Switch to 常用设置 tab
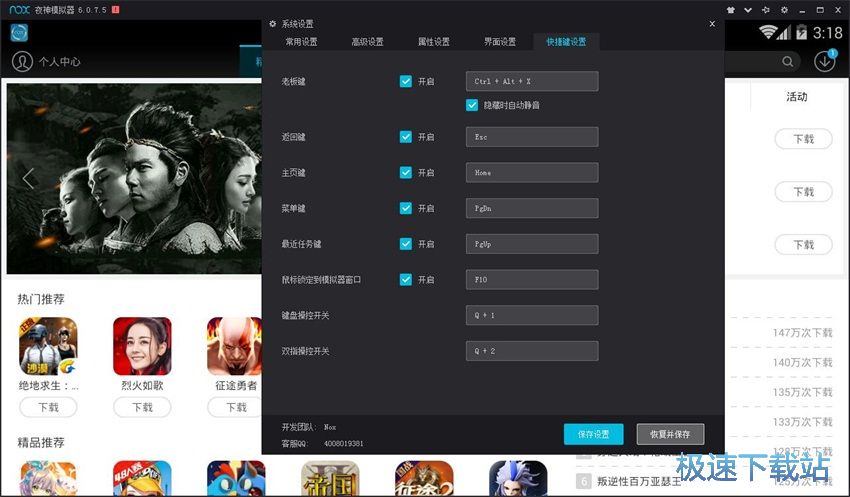Screen dimensions: 850x497 301,42
